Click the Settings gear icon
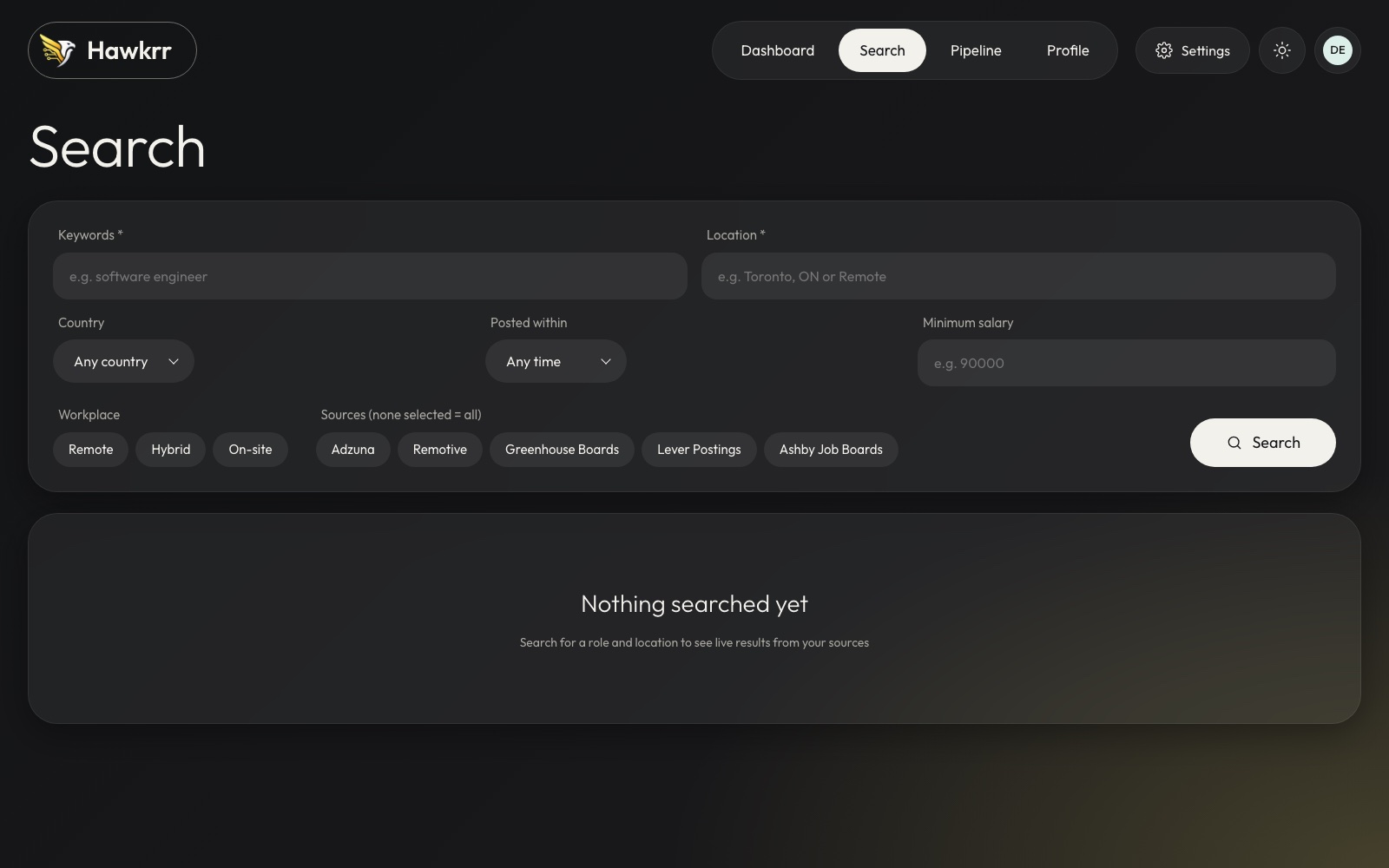Screen dimensions: 1389x868 click(1164, 50)
